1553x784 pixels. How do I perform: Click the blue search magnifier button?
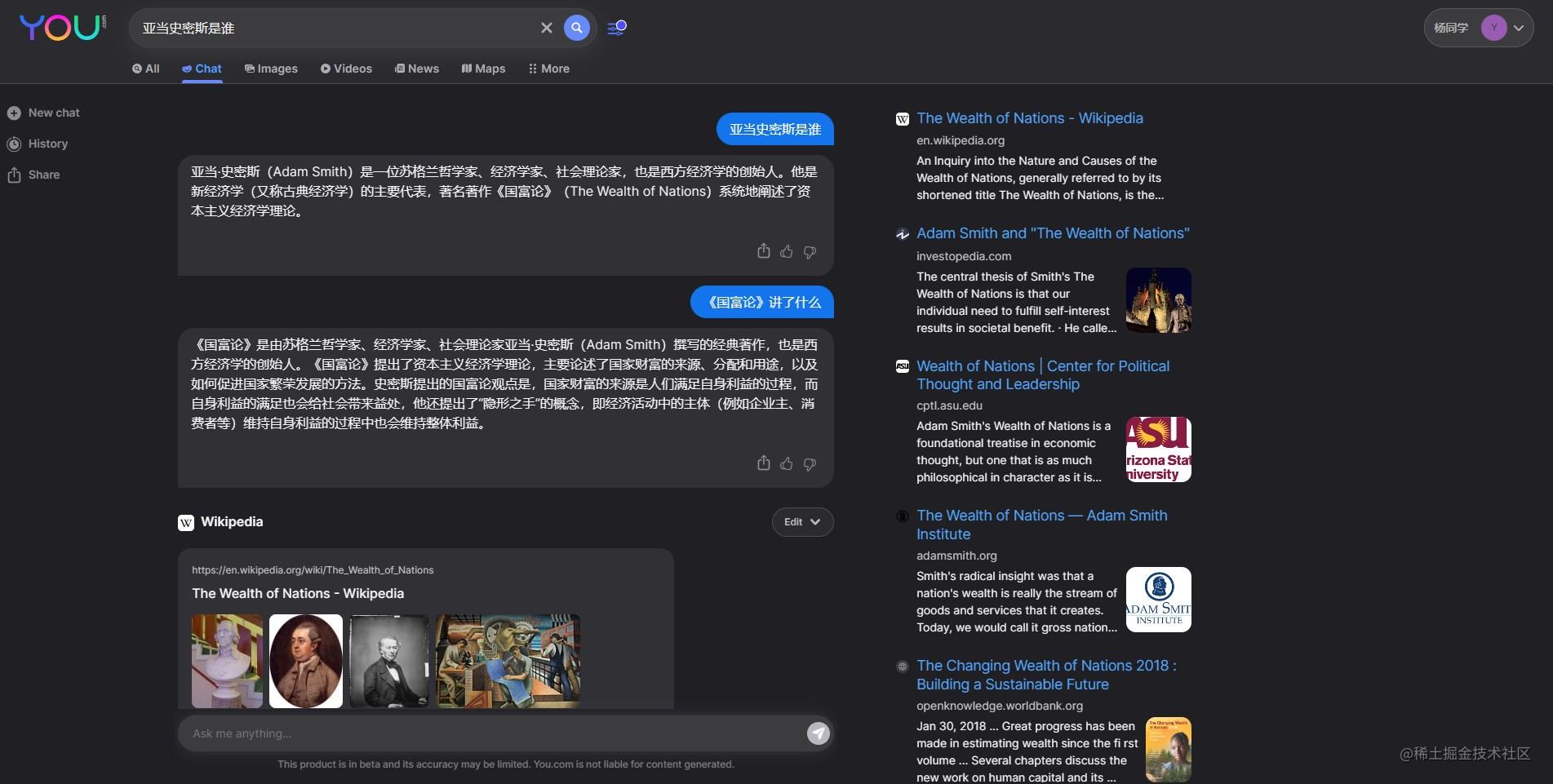(577, 28)
